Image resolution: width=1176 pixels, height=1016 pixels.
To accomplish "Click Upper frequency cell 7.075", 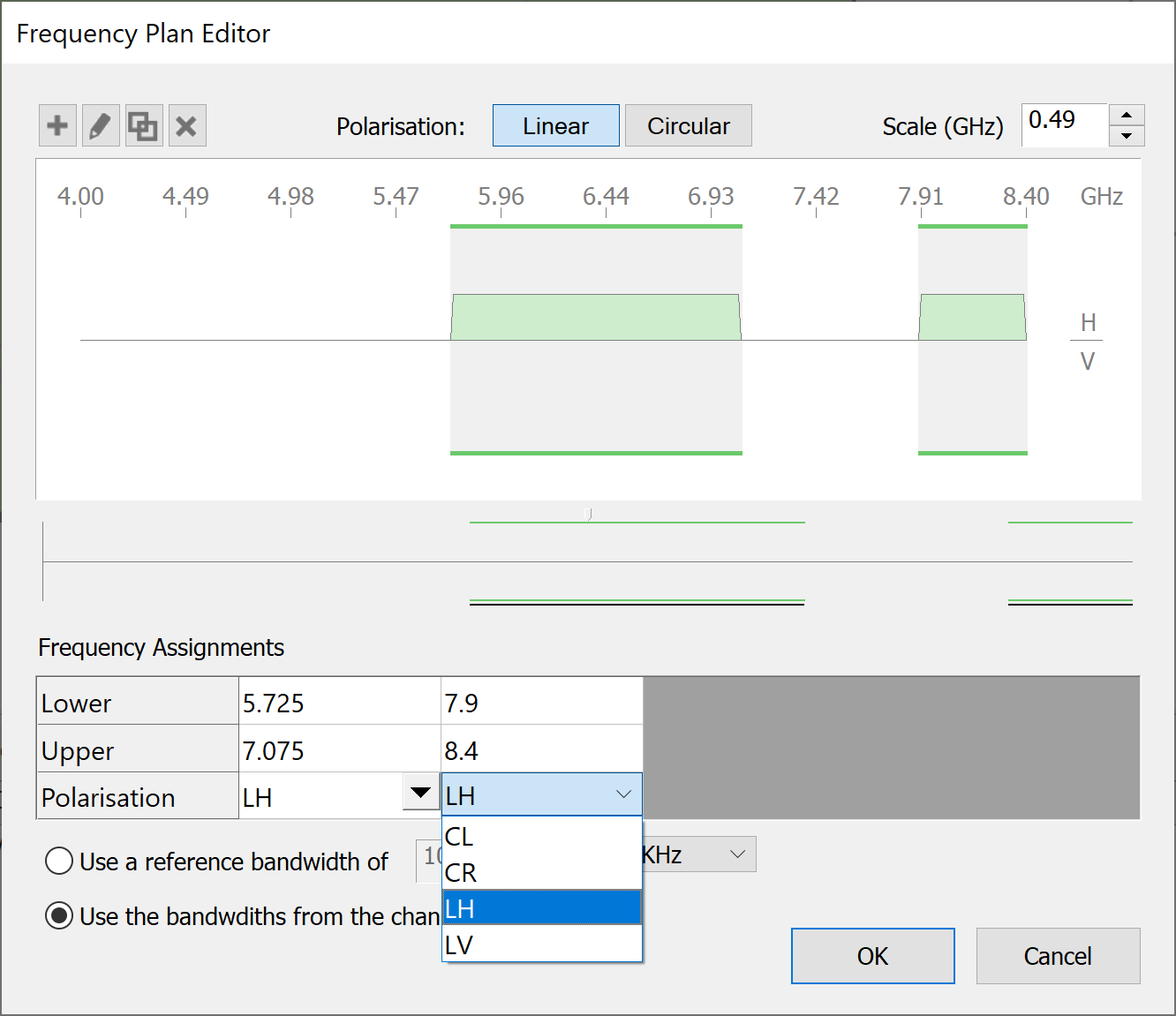I will 340,750.
